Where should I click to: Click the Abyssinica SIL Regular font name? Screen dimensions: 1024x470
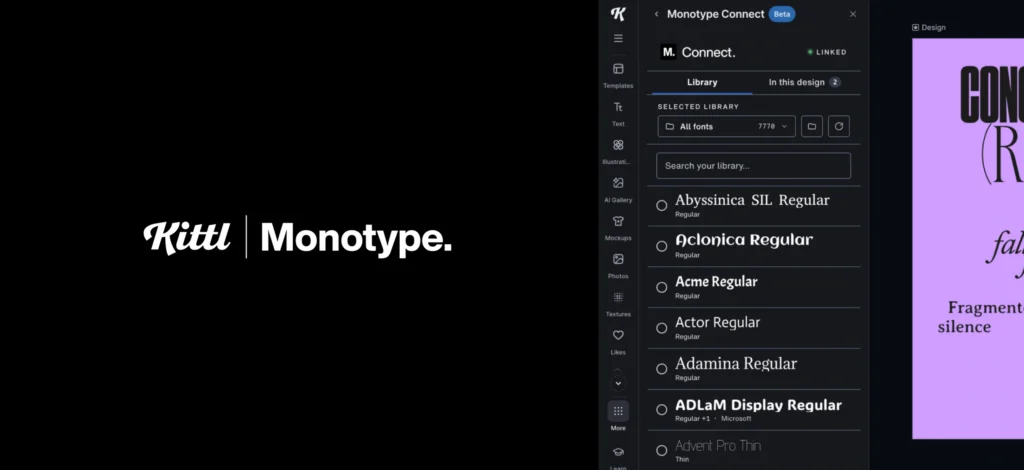752,200
